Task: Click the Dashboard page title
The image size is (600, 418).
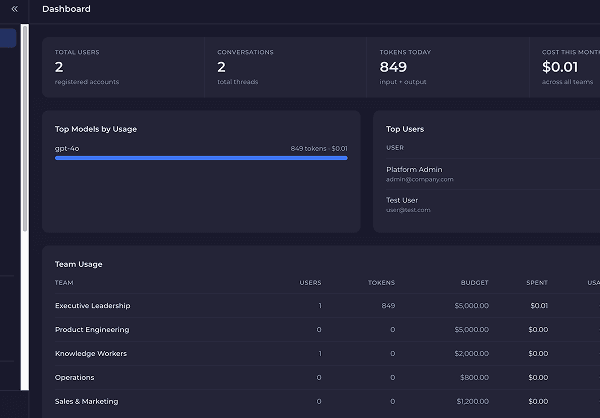Action: point(66,9)
